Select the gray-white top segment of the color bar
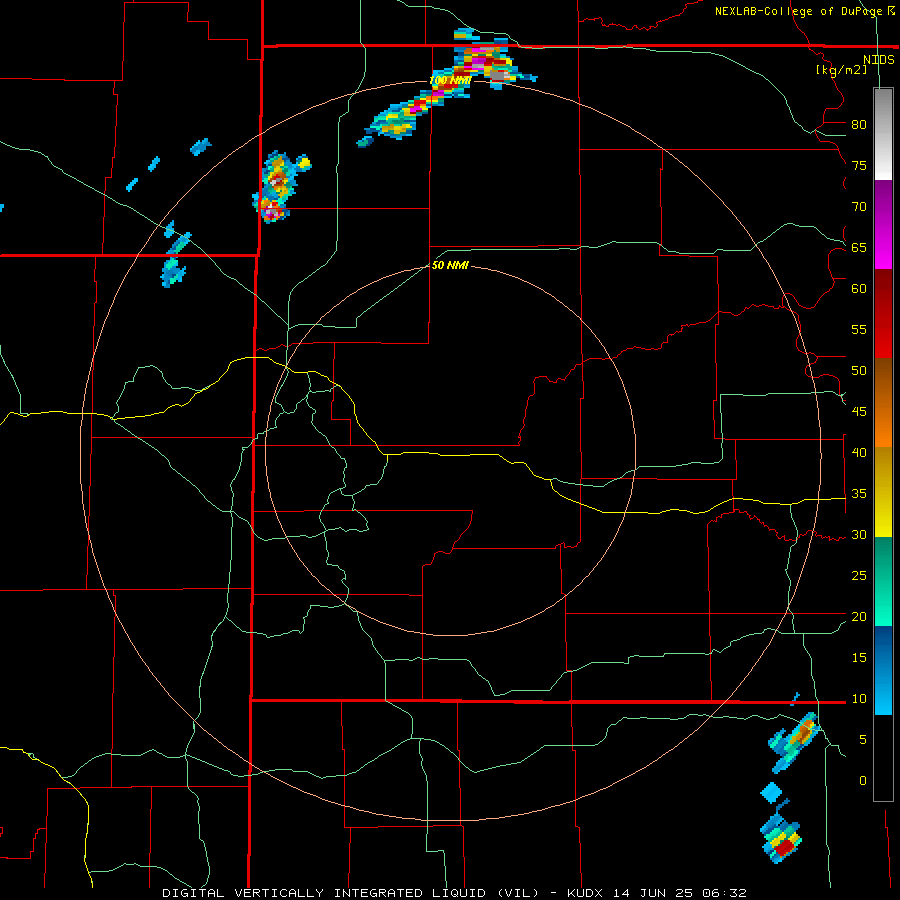The image size is (900, 900). pyautogui.click(x=883, y=134)
